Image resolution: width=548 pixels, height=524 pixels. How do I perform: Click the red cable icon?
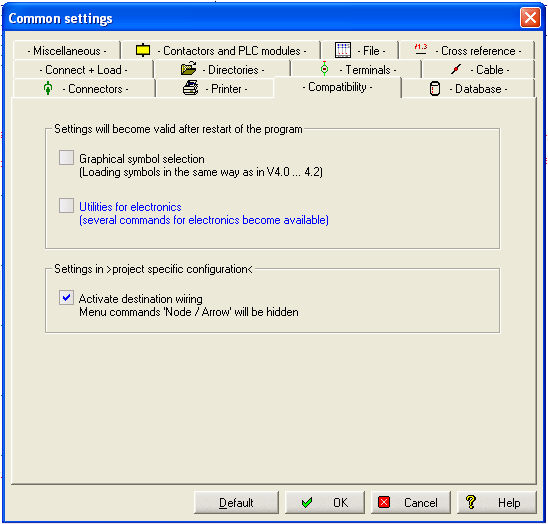[x=456, y=69]
